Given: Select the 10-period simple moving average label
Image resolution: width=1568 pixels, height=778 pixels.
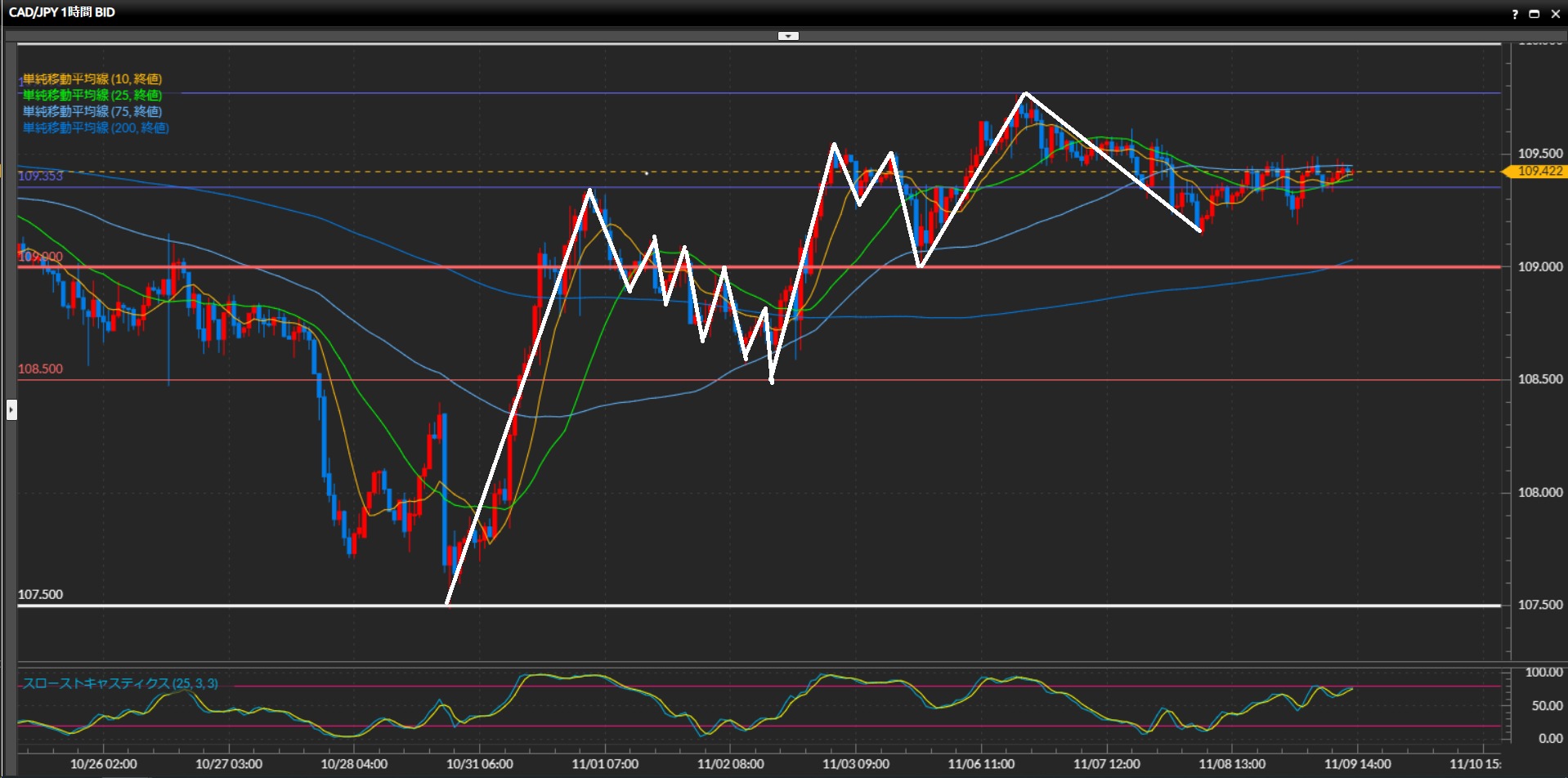Looking at the screenshot, I should (92, 79).
